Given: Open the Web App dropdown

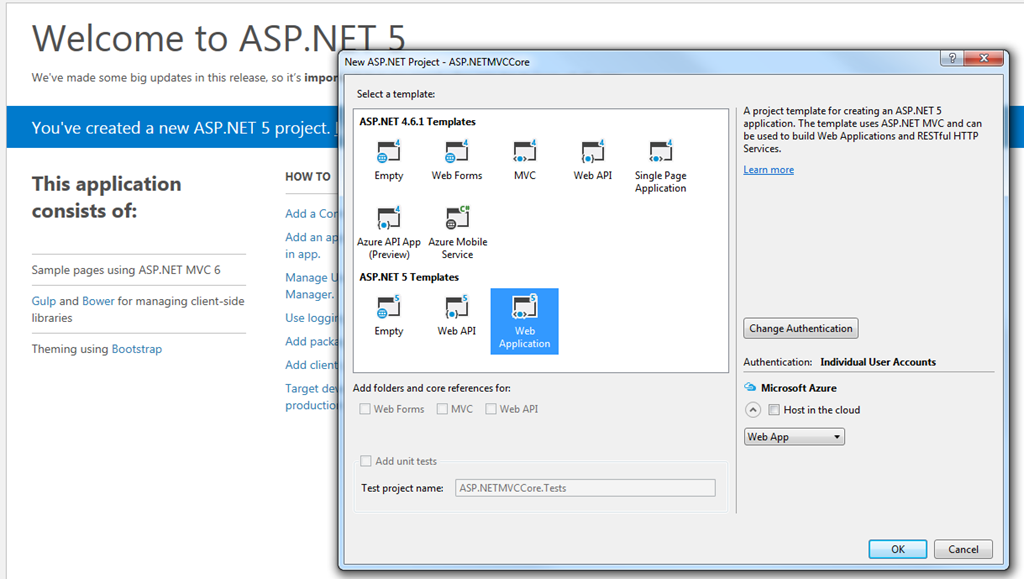Looking at the screenshot, I should click(x=794, y=437).
